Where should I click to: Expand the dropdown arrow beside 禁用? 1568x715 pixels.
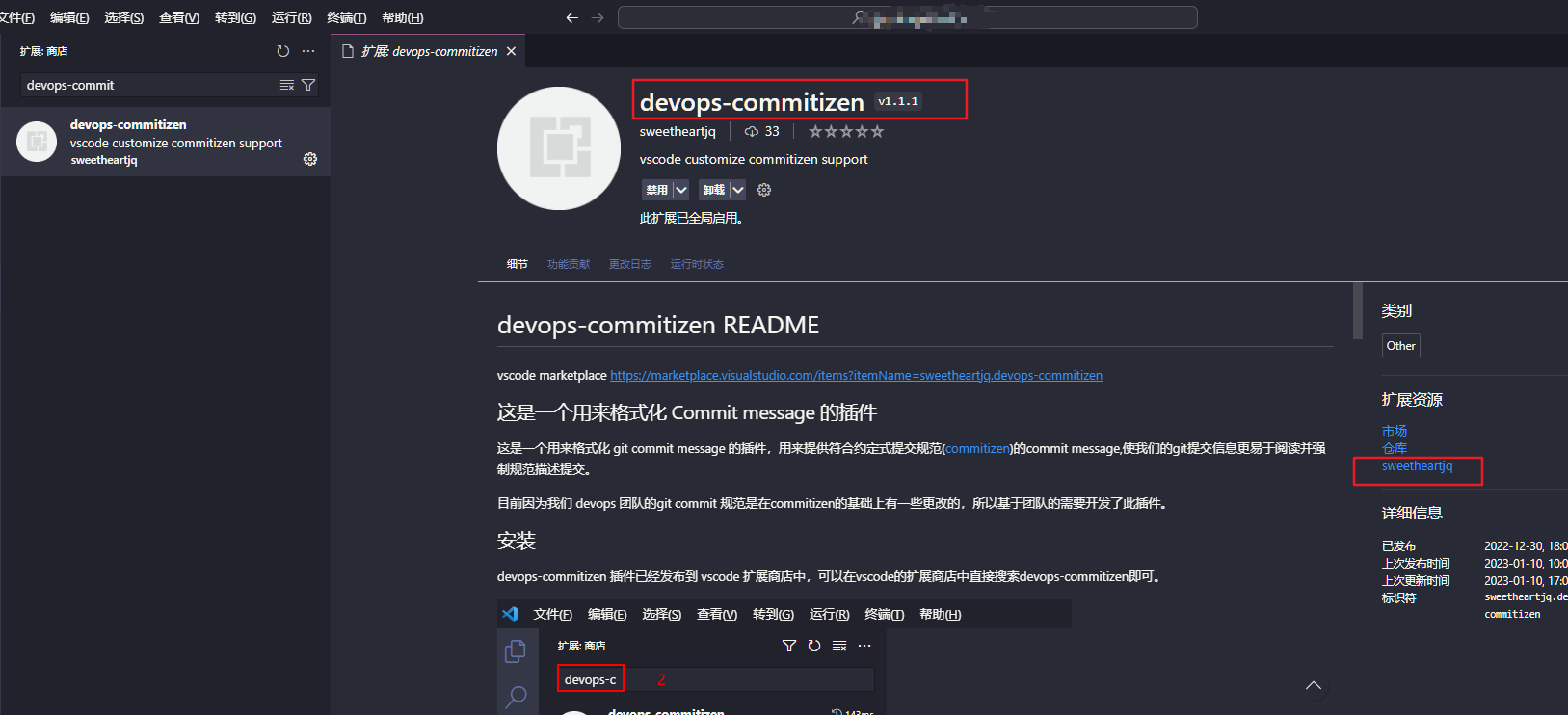click(x=681, y=190)
